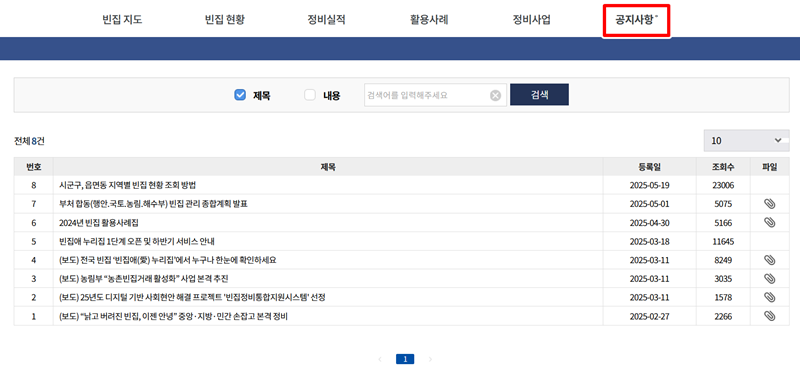Viewport: 800px width, 369px height.
Task: Open notice "낡고 버려진 빈집, 이젠 안녕"
Action: click(x=173, y=316)
